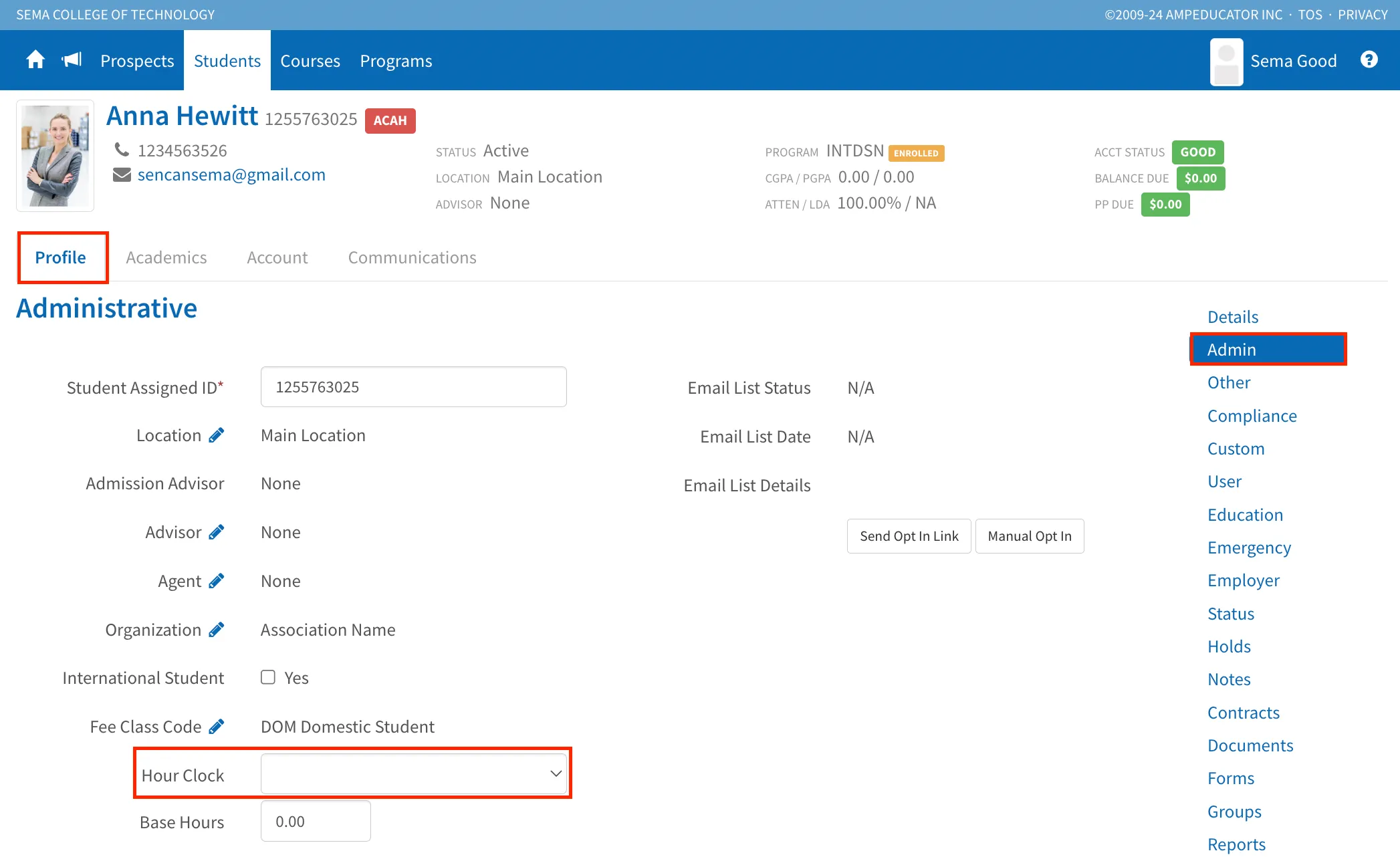Open the Hour Clock dropdown

[414, 774]
